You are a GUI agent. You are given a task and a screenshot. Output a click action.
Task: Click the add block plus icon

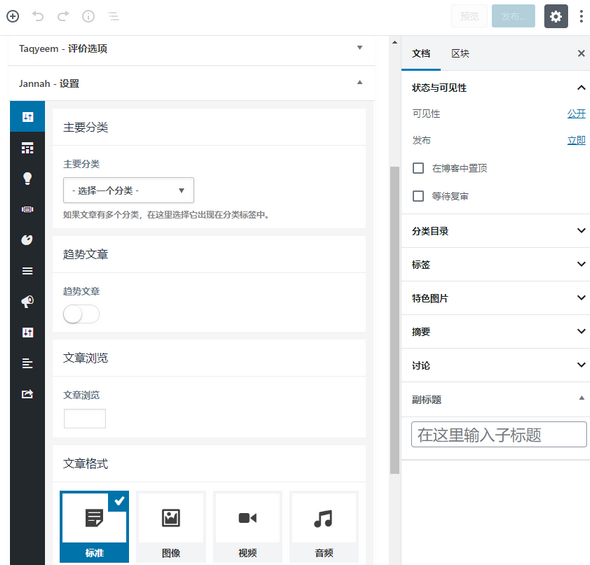click(x=13, y=16)
